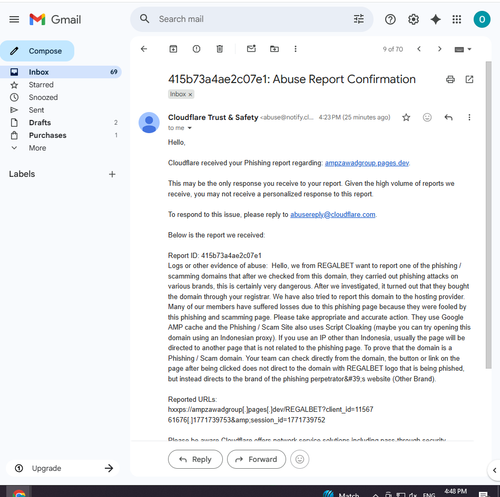Click the '9 of 70' counter

(x=393, y=49)
